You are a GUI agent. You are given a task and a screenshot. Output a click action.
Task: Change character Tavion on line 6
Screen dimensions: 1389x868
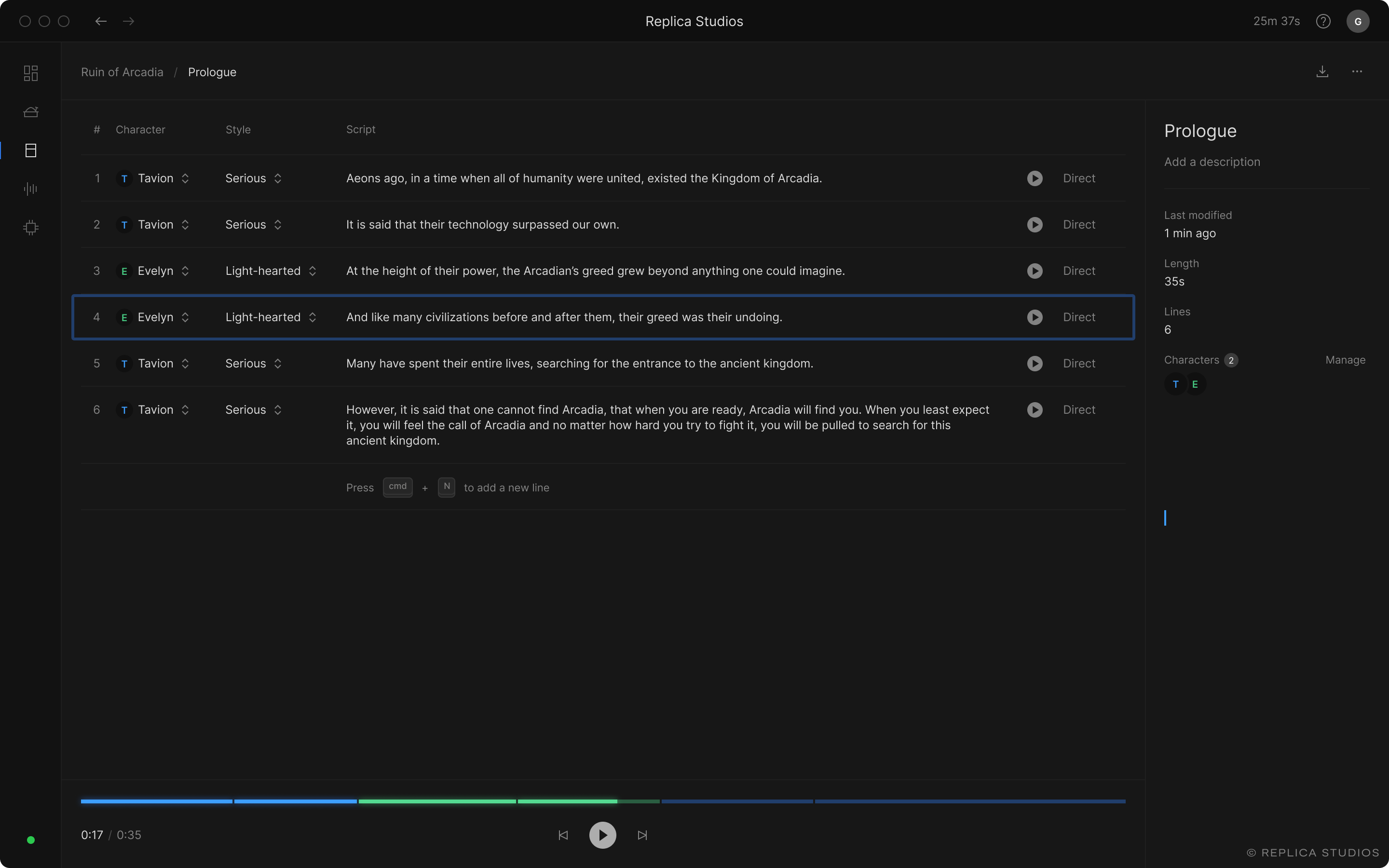pos(153,410)
